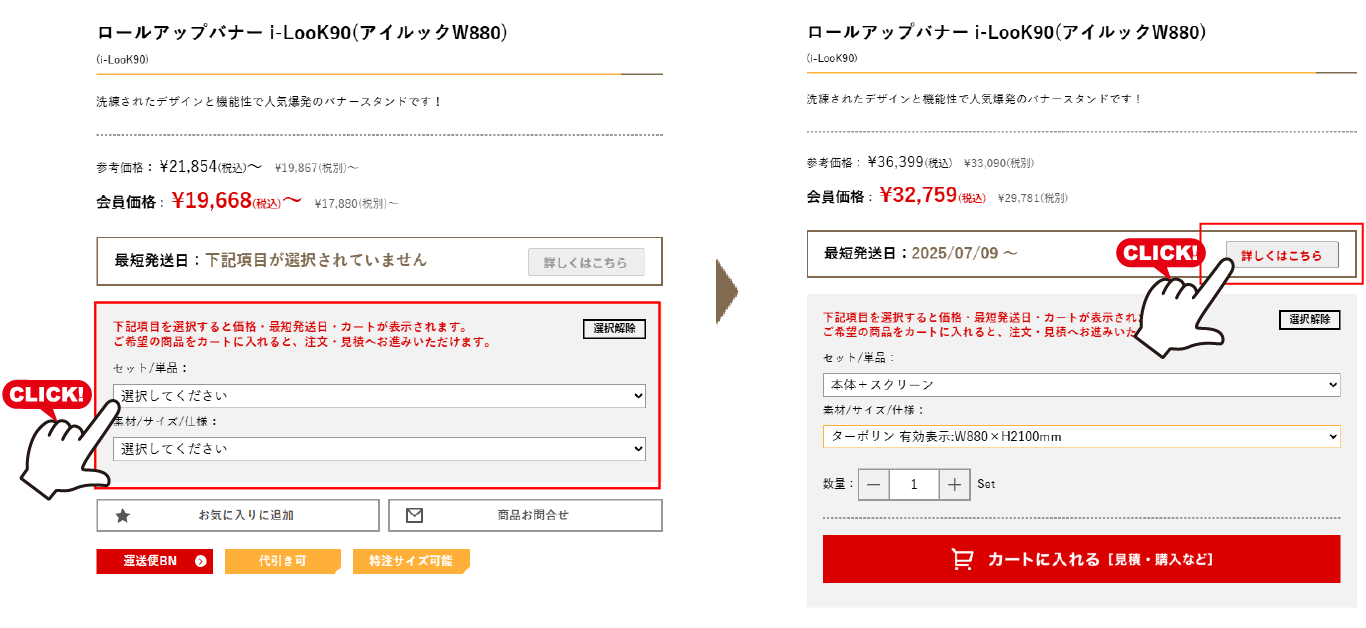Decrease quantity with the minus button

click(873, 484)
